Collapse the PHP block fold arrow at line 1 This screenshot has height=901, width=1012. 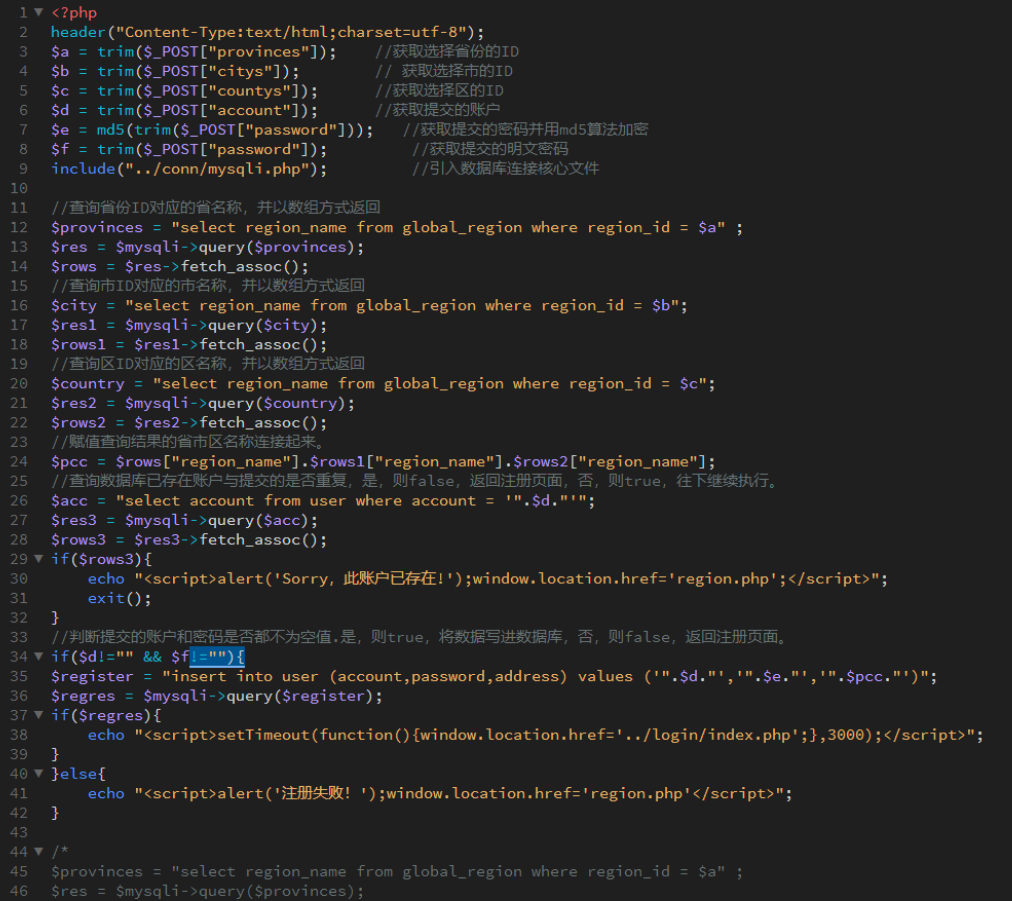[x=39, y=12]
